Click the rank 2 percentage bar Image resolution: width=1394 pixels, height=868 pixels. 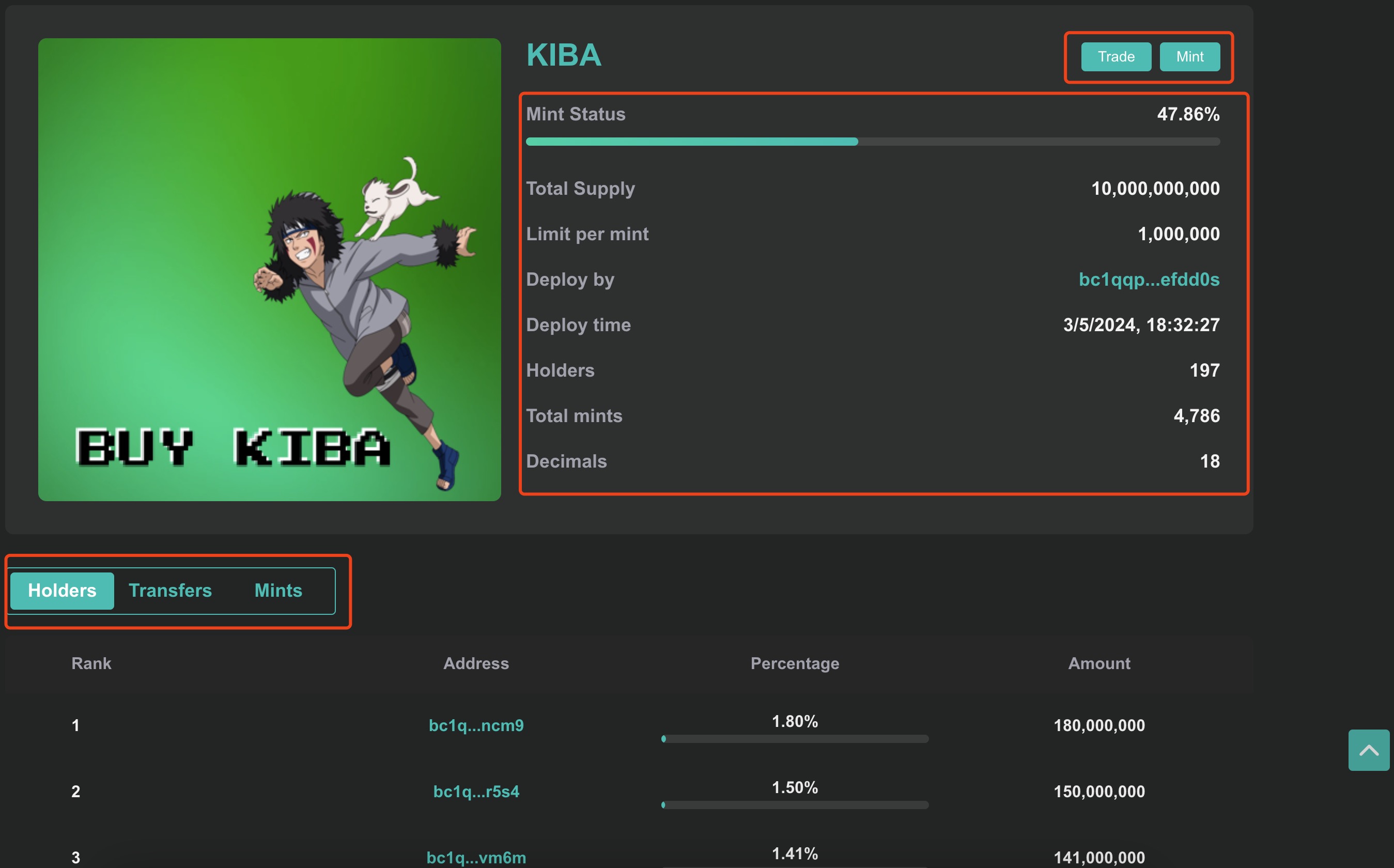(794, 805)
